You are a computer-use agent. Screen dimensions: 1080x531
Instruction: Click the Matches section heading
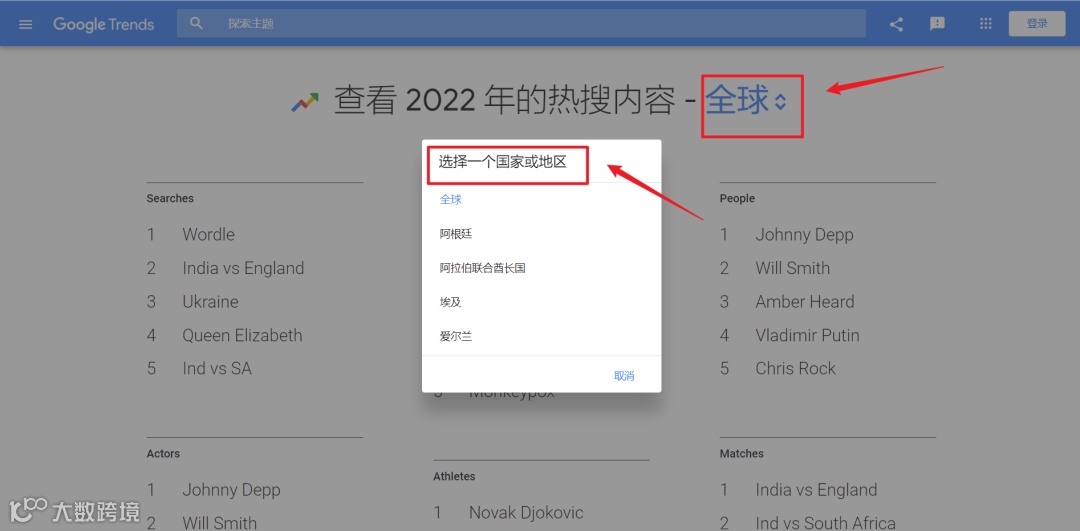tap(742, 454)
